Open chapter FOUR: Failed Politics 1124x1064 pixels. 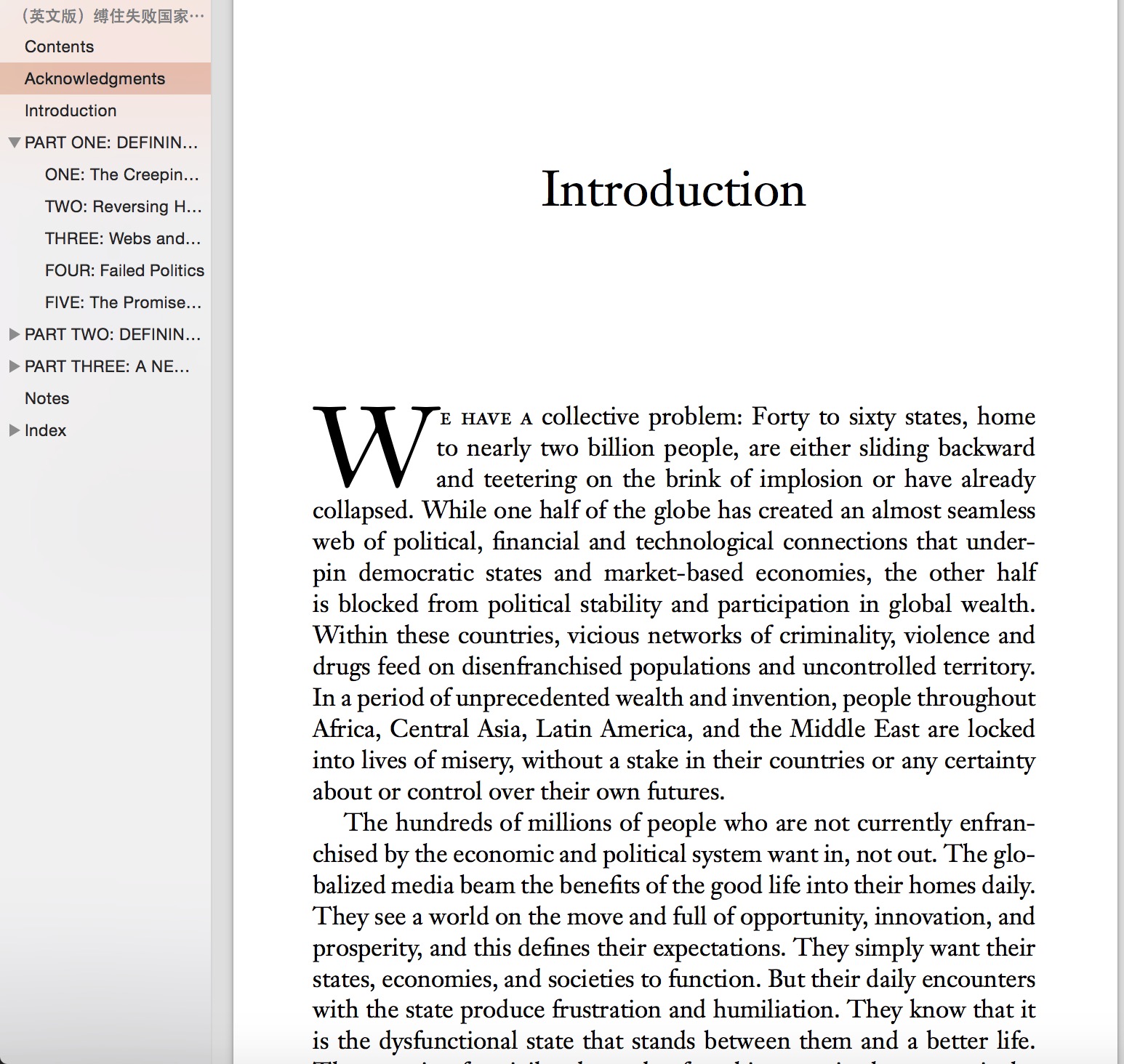(x=124, y=270)
